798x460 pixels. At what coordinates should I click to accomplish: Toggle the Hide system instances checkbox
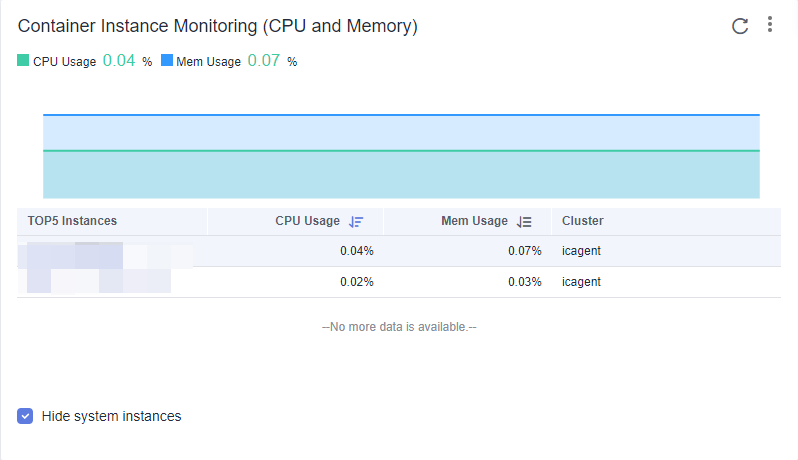25,416
